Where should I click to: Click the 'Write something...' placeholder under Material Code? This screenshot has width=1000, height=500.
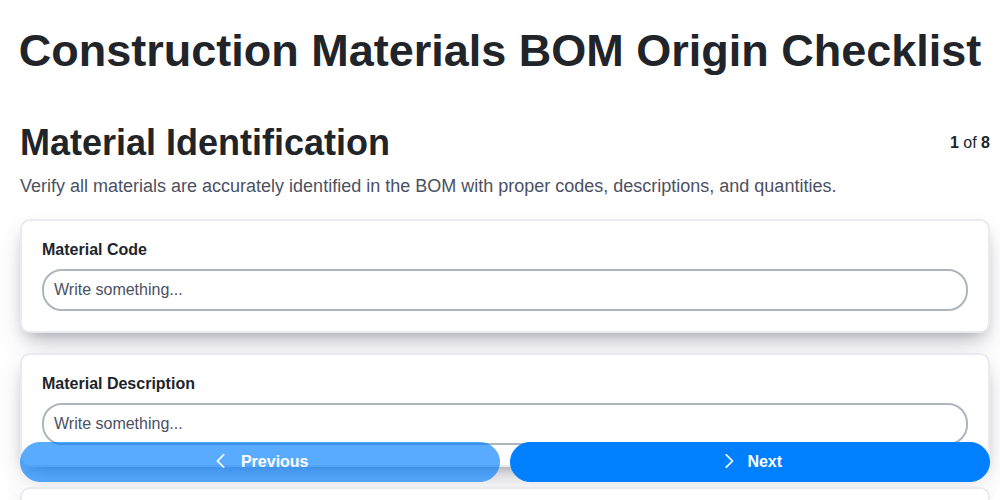118,290
